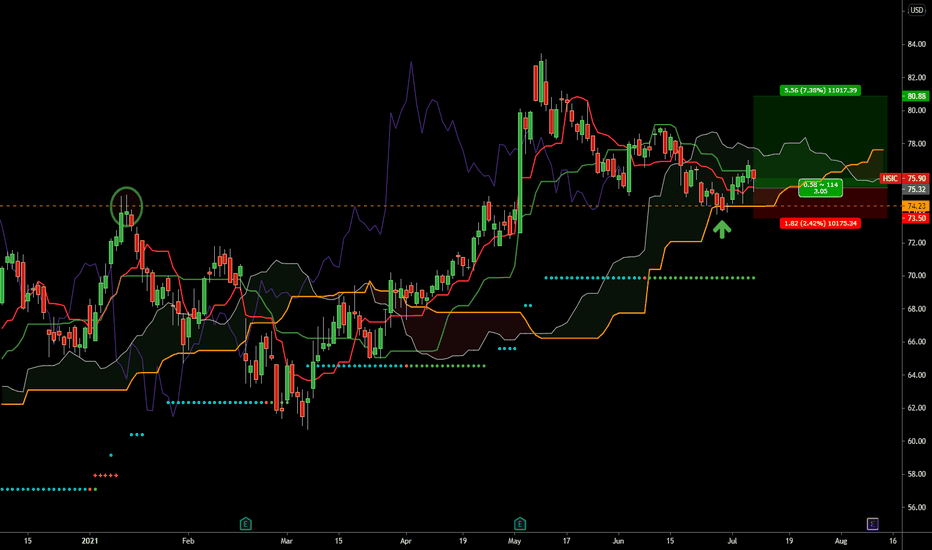This screenshot has width=932, height=550.
Task: Click 62.00 on the price axis
Action: pyautogui.click(x=916, y=408)
